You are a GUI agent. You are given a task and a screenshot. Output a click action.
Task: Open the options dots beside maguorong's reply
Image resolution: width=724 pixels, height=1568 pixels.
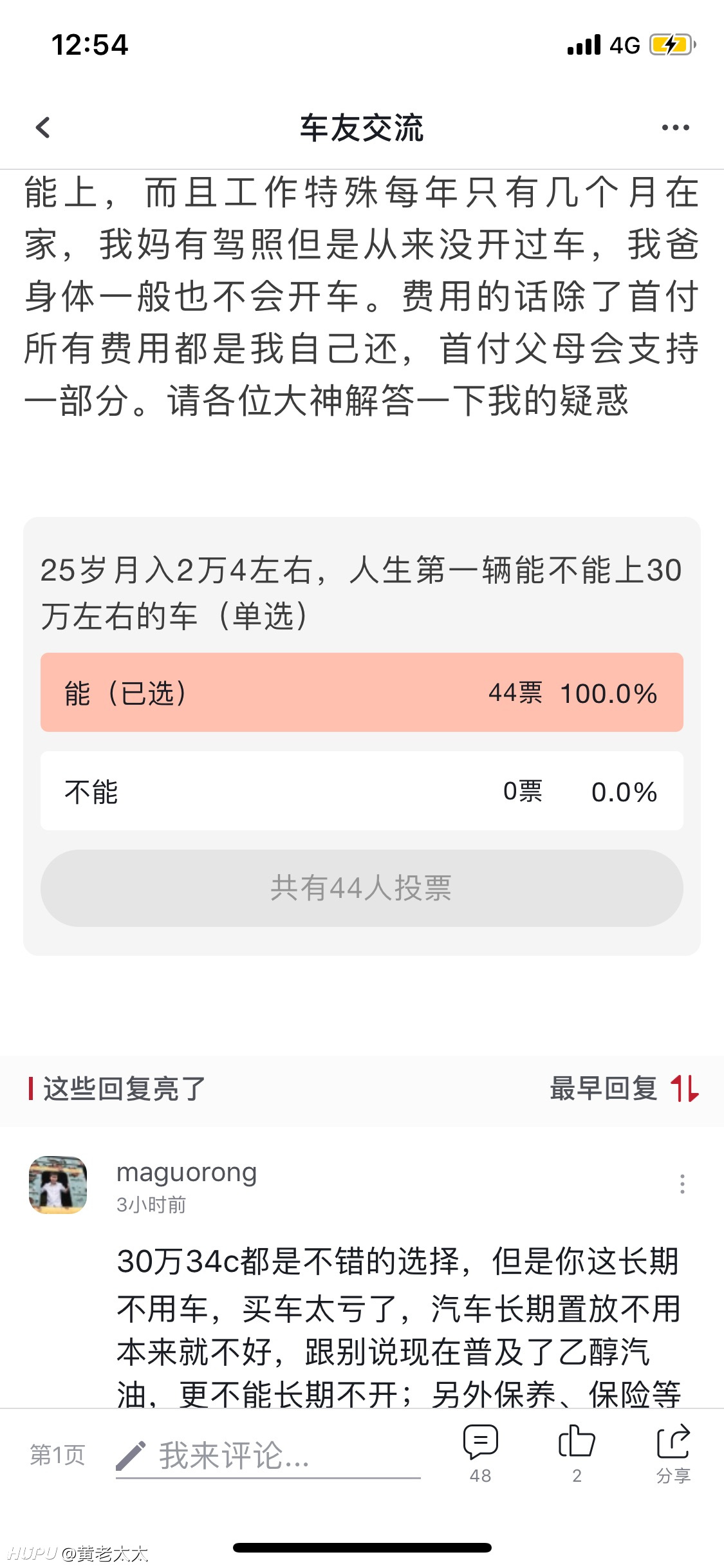tap(682, 1184)
